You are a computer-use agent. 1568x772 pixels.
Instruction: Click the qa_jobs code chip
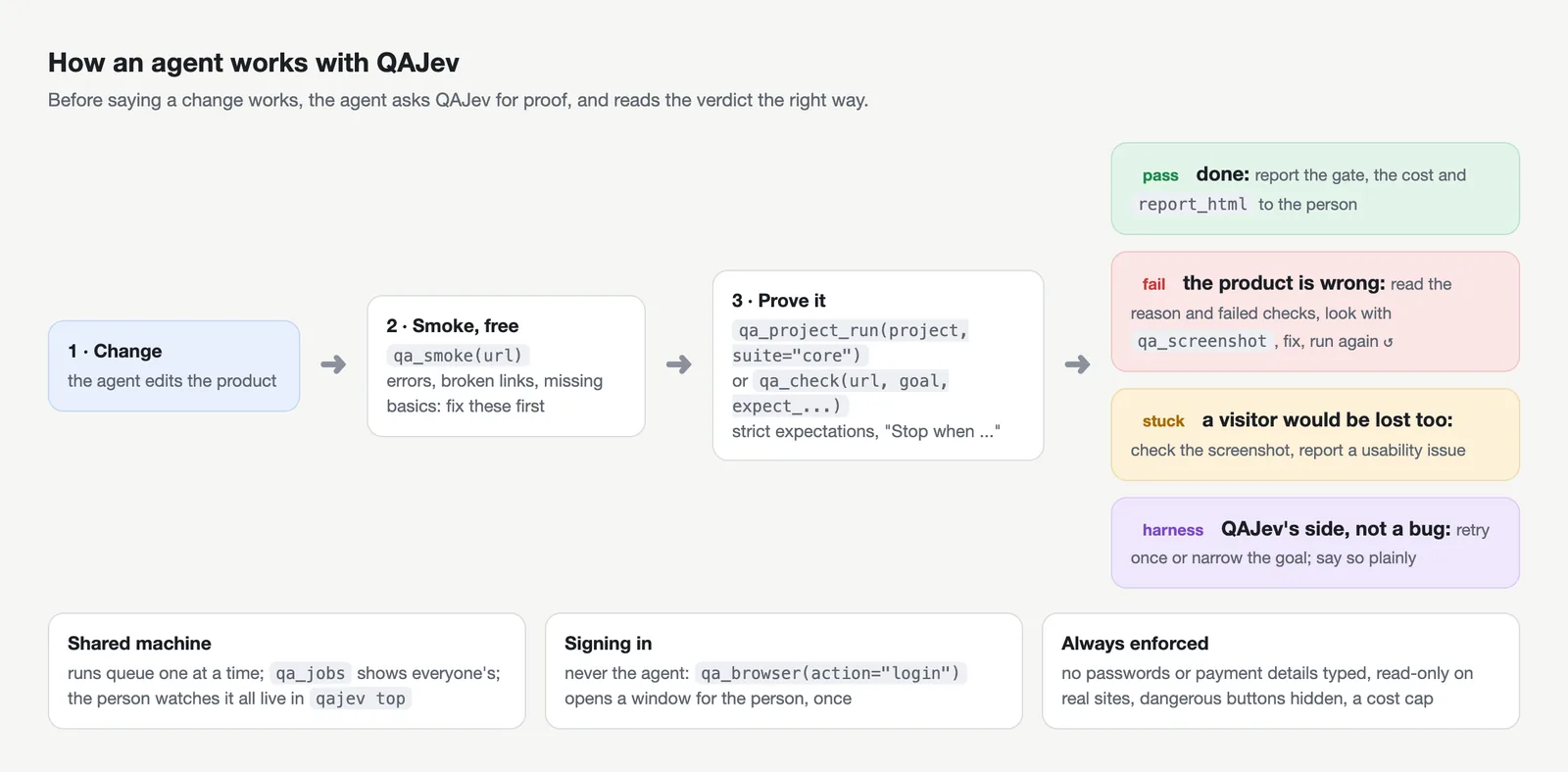point(311,673)
